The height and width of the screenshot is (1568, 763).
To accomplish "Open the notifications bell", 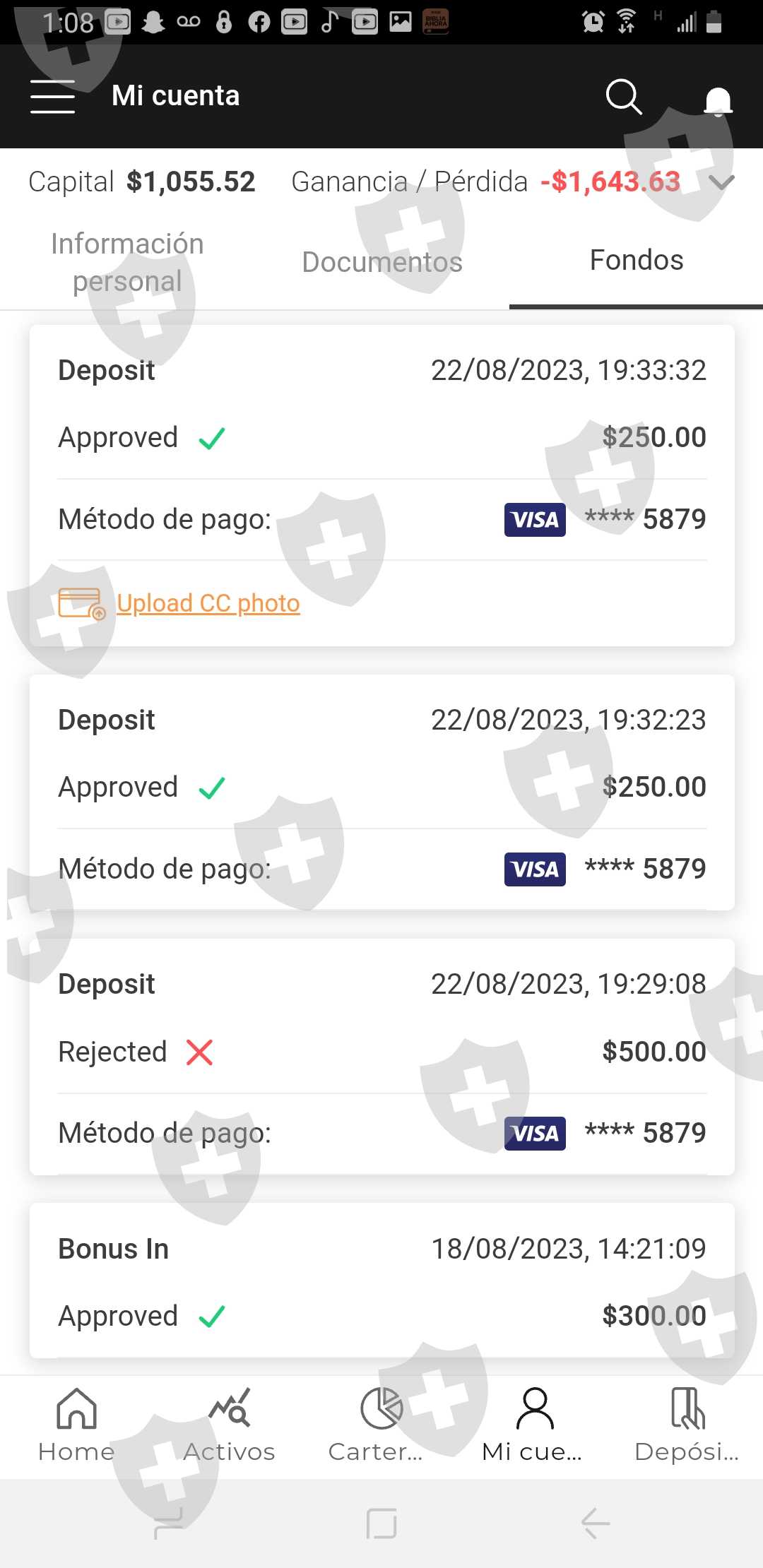I will coord(718,100).
